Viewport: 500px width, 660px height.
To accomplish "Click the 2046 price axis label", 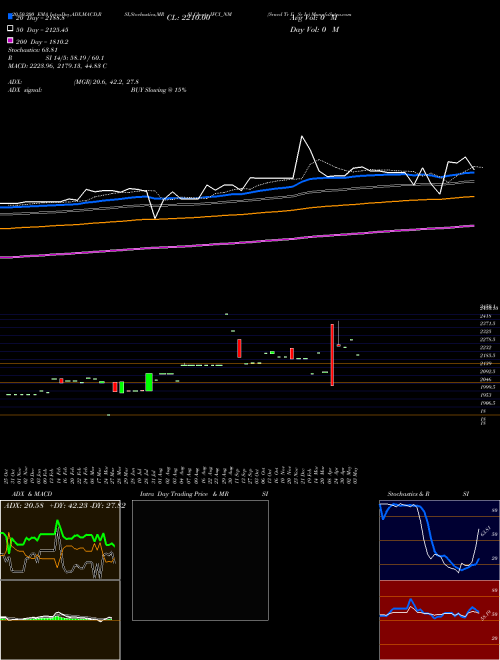I will 486,379.
